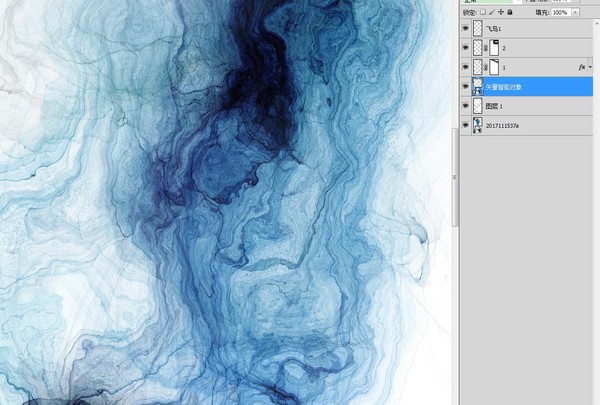The width and height of the screenshot is (600, 405).
Task: Hide layer 2 with the eye icon
Action: pyautogui.click(x=466, y=48)
